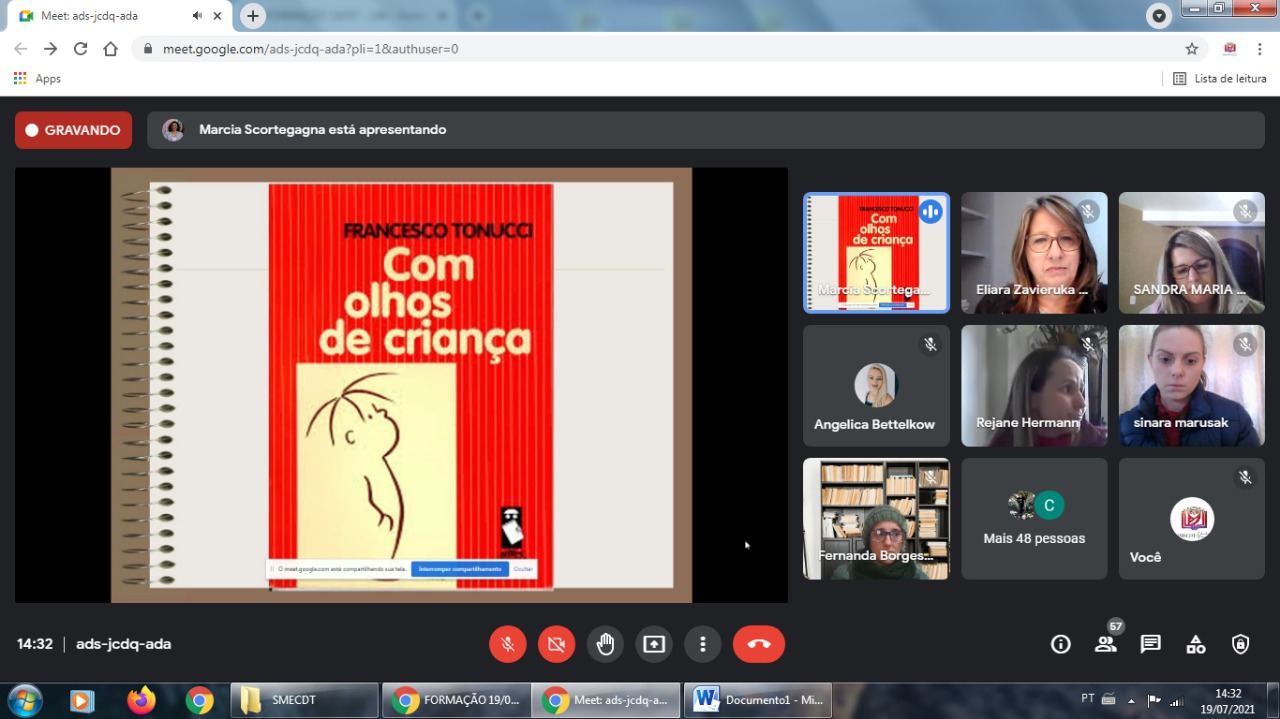The width and height of the screenshot is (1280, 719).
Task: Open the chat panel icon
Action: [x=1151, y=644]
